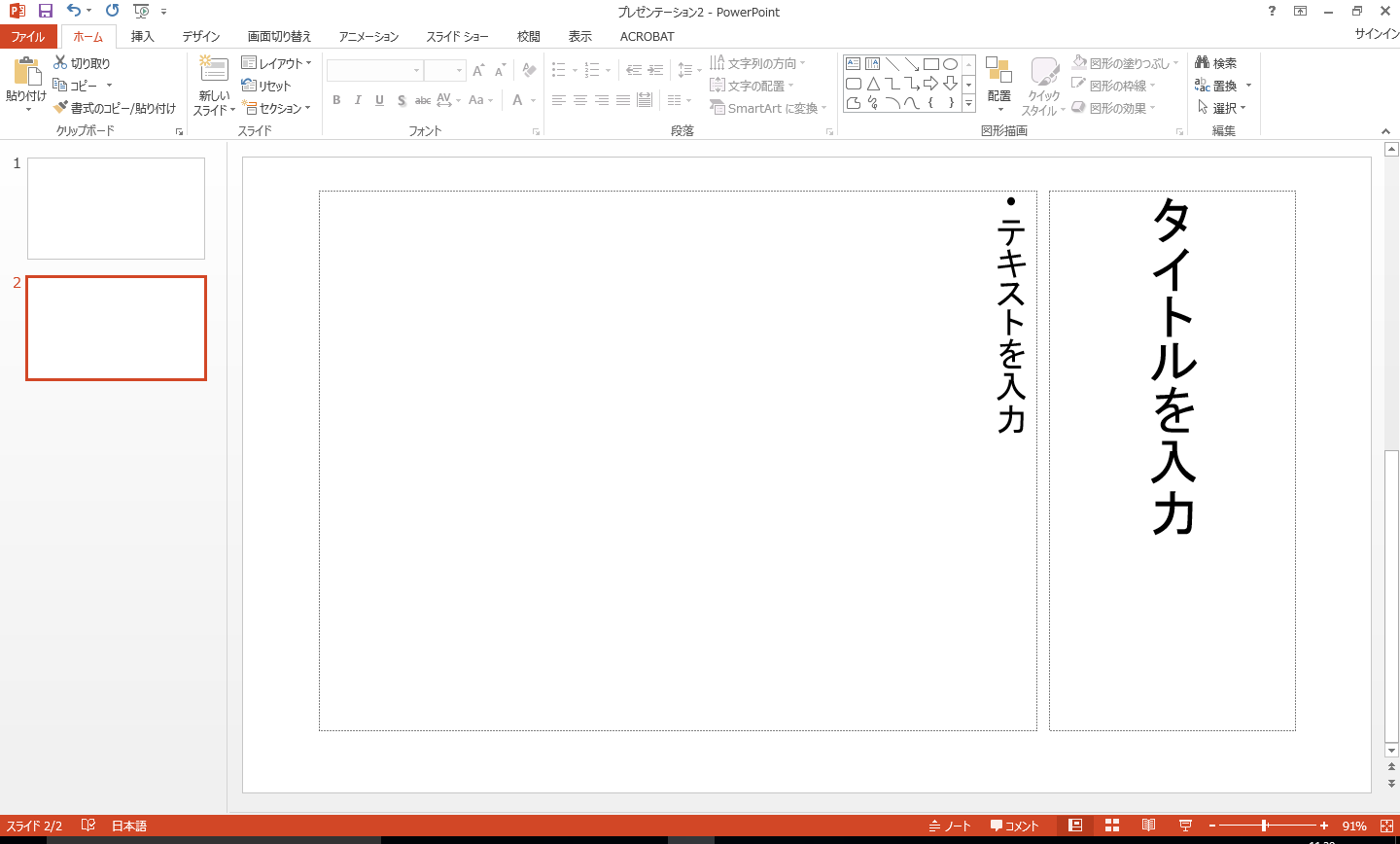The image size is (1400, 844).
Task: Select the right arrow shape in gallery
Action: pyautogui.click(x=930, y=84)
